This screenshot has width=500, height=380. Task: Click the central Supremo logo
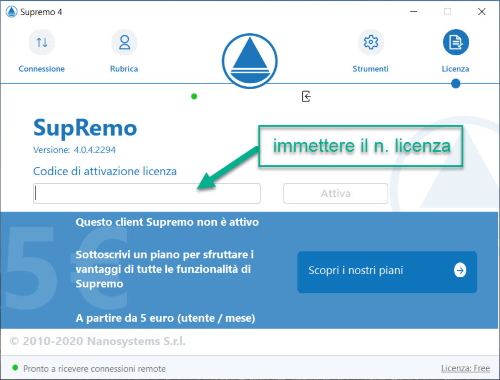[250, 61]
